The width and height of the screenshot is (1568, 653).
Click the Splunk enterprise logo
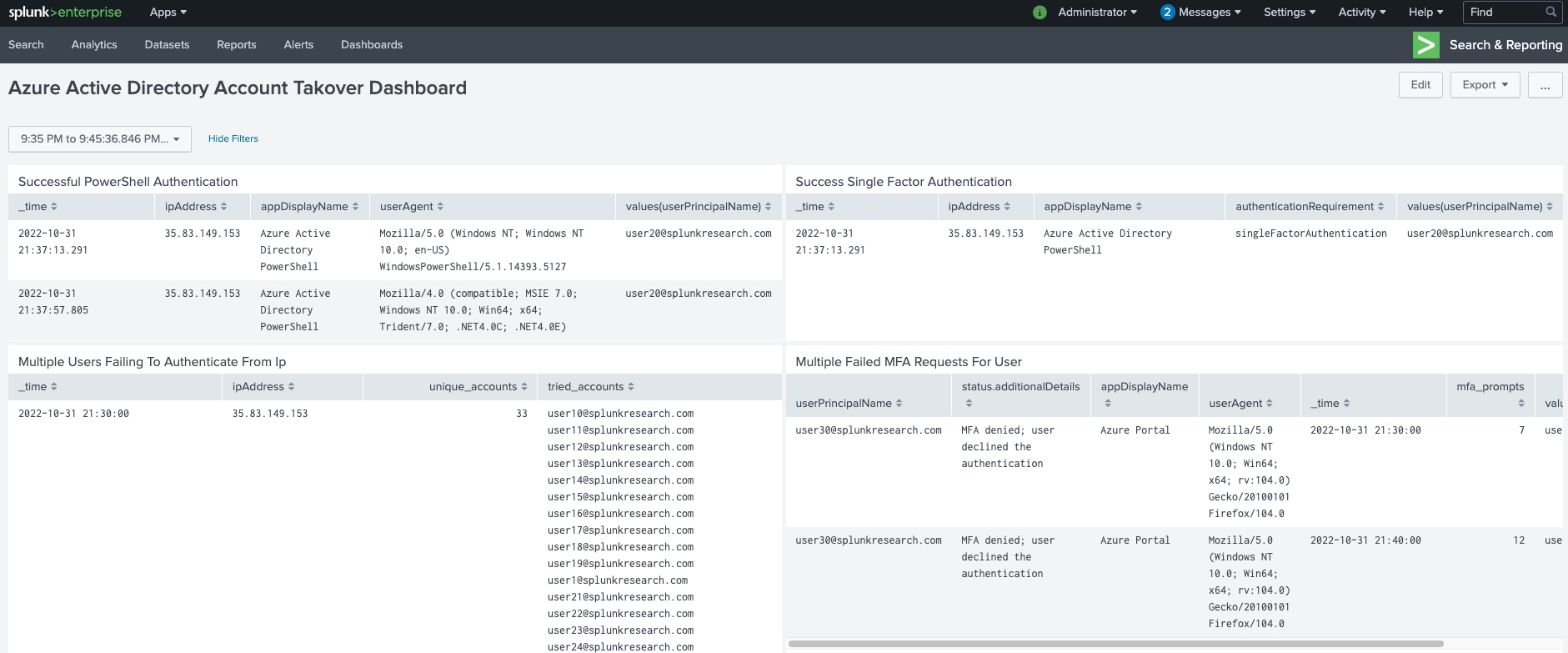(65, 13)
